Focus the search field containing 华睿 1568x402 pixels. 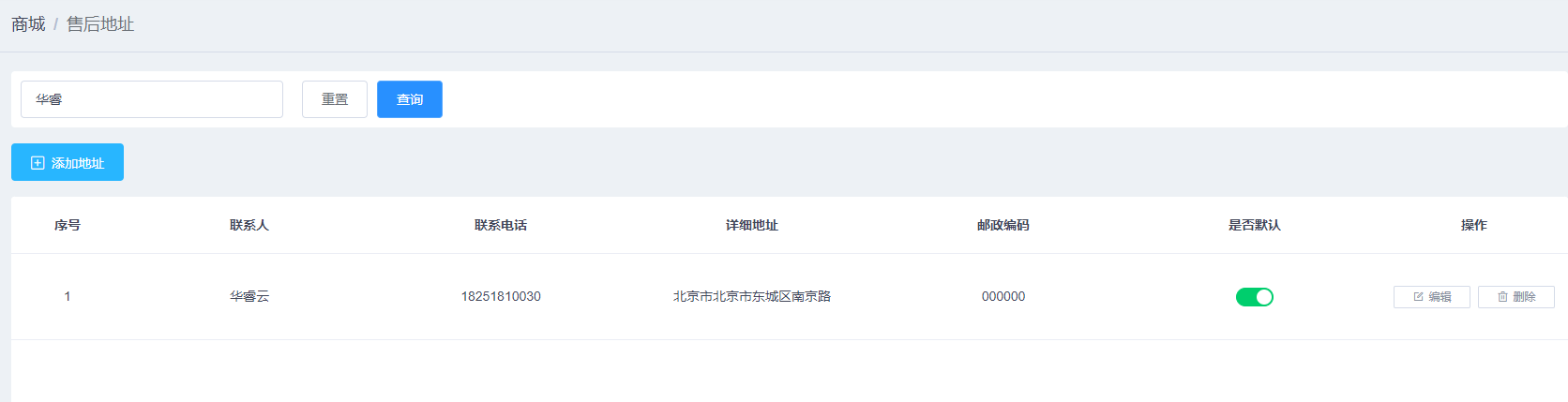click(152, 99)
